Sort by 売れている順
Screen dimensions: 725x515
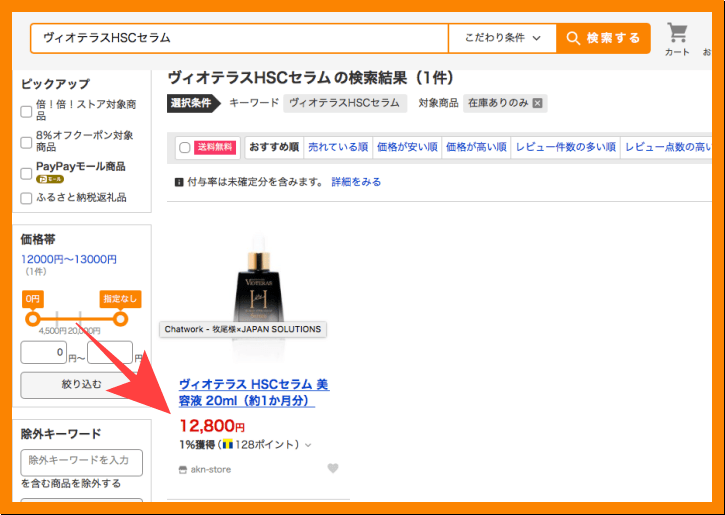click(x=336, y=148)
